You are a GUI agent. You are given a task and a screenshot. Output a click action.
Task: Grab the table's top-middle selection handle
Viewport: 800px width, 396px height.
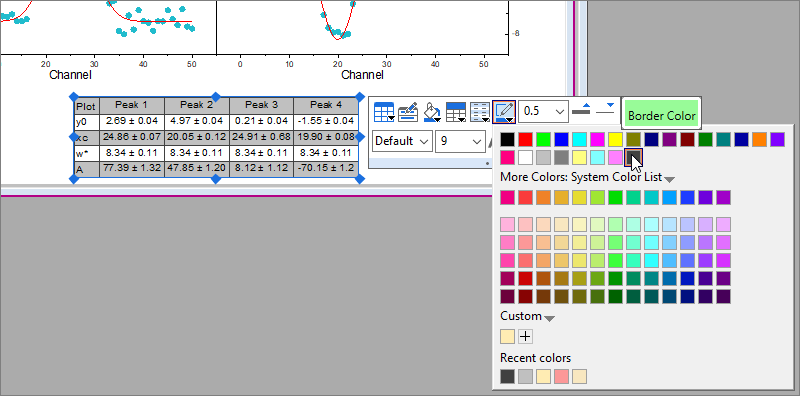(x=216, y=96)
